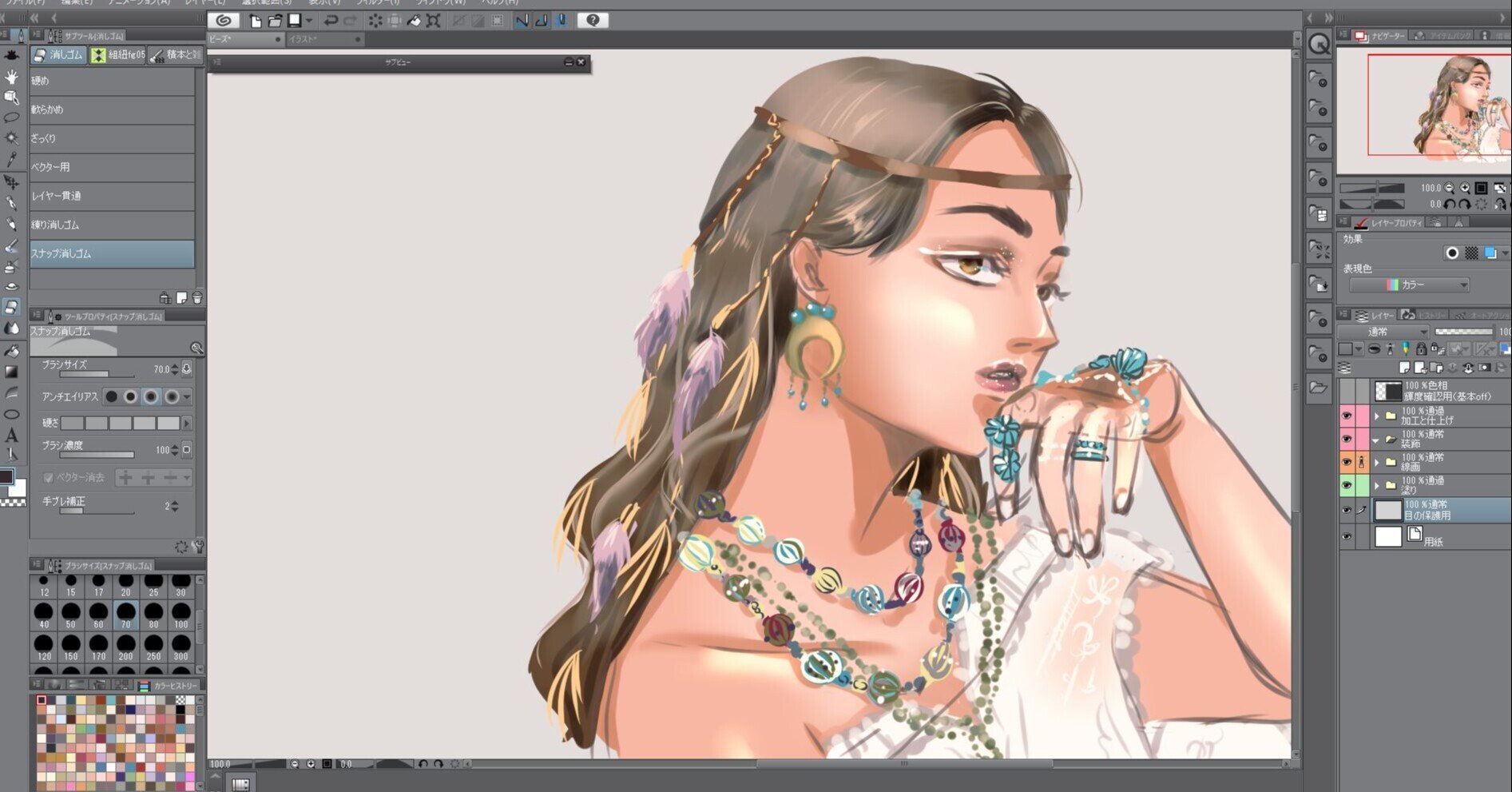Select the Figure ellipse tool
This screenshot has width=1512, height=792.
[11, 414]
